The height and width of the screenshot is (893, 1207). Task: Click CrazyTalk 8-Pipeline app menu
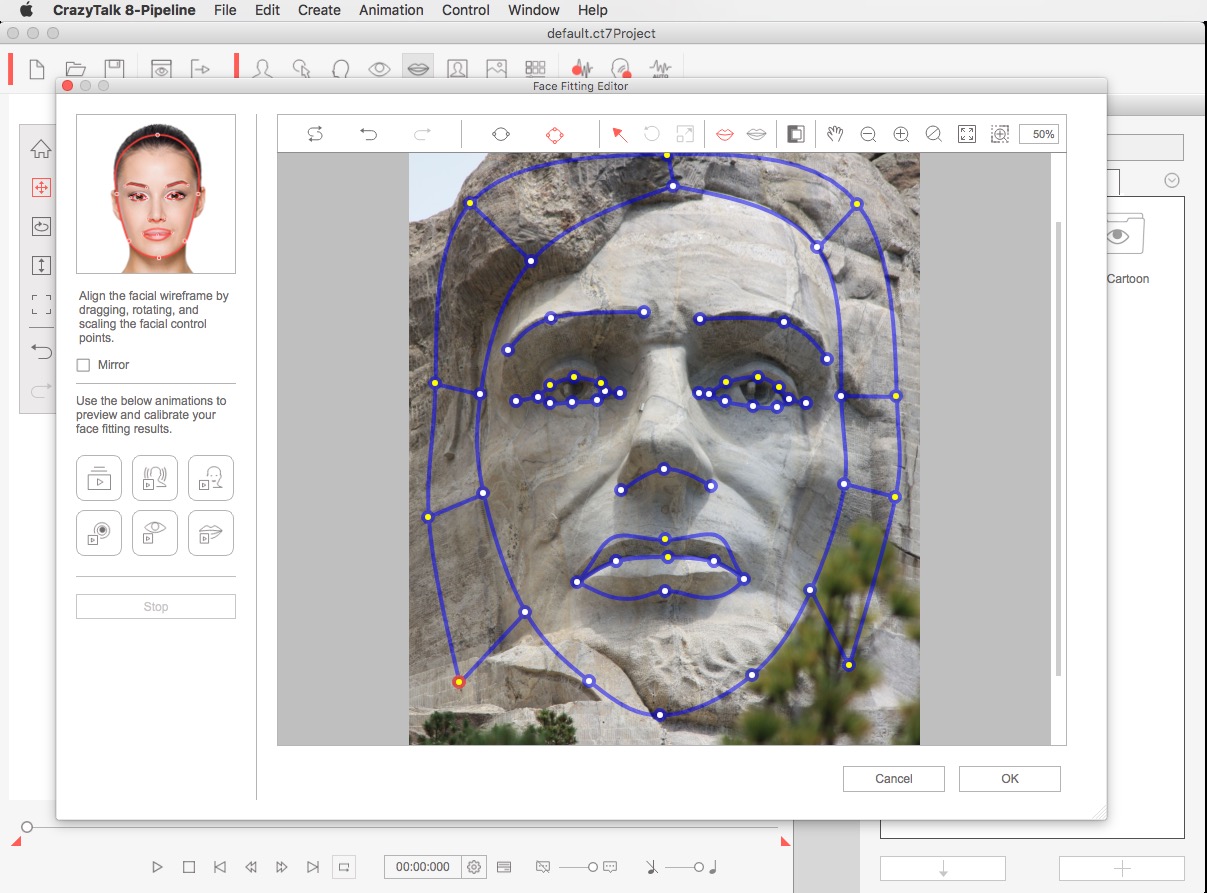(x=125, y=10)
